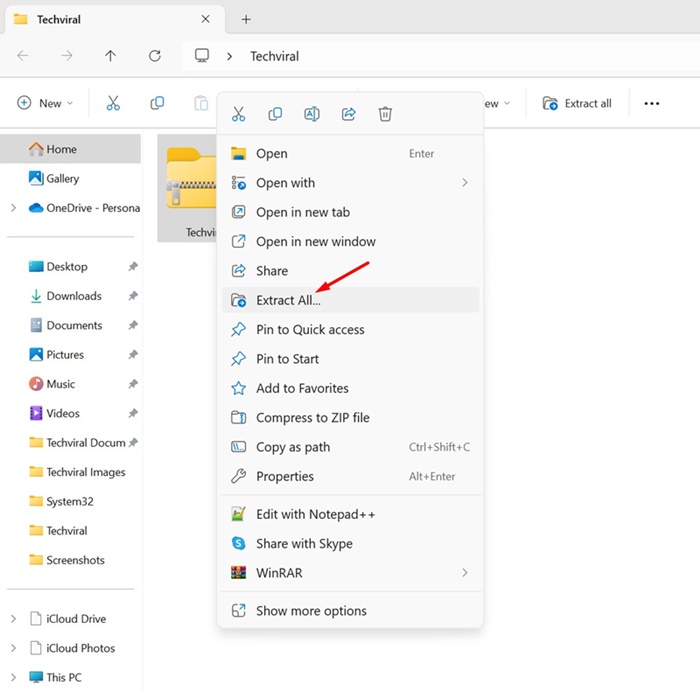Choose Compress to ZIP file
The image size is (700, 691).
click(312, 418)
